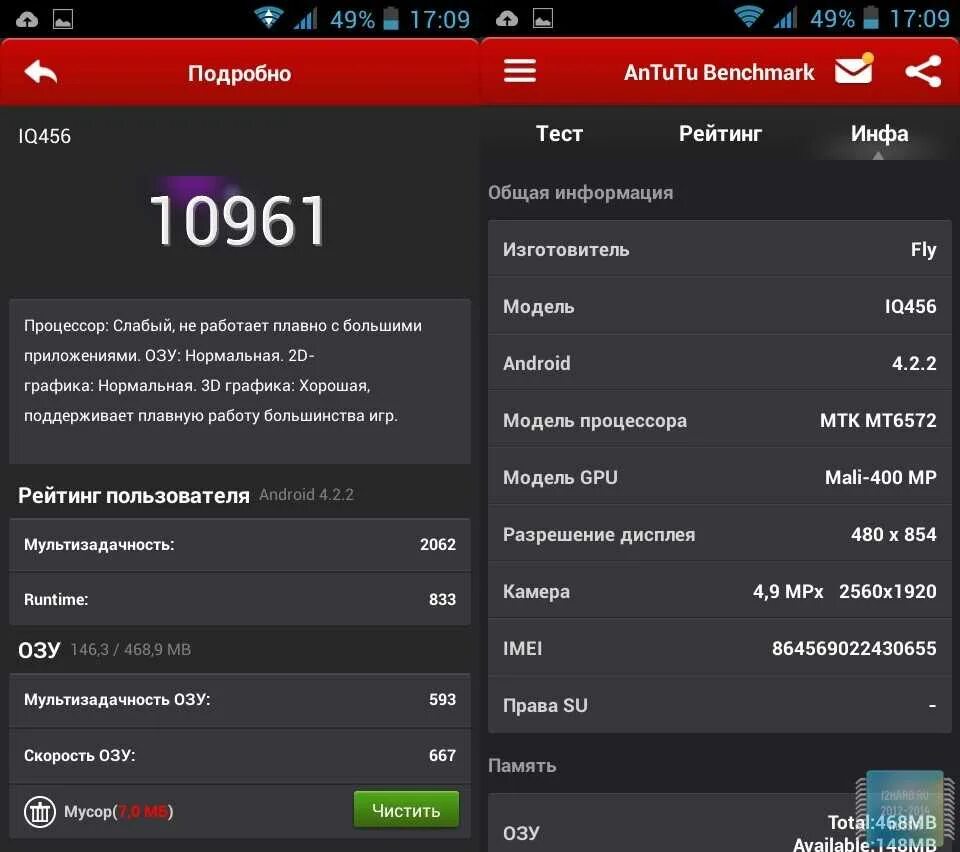
Task: Select the Мультизадачность: 2062 row
Action: click(x=240, y=544)
